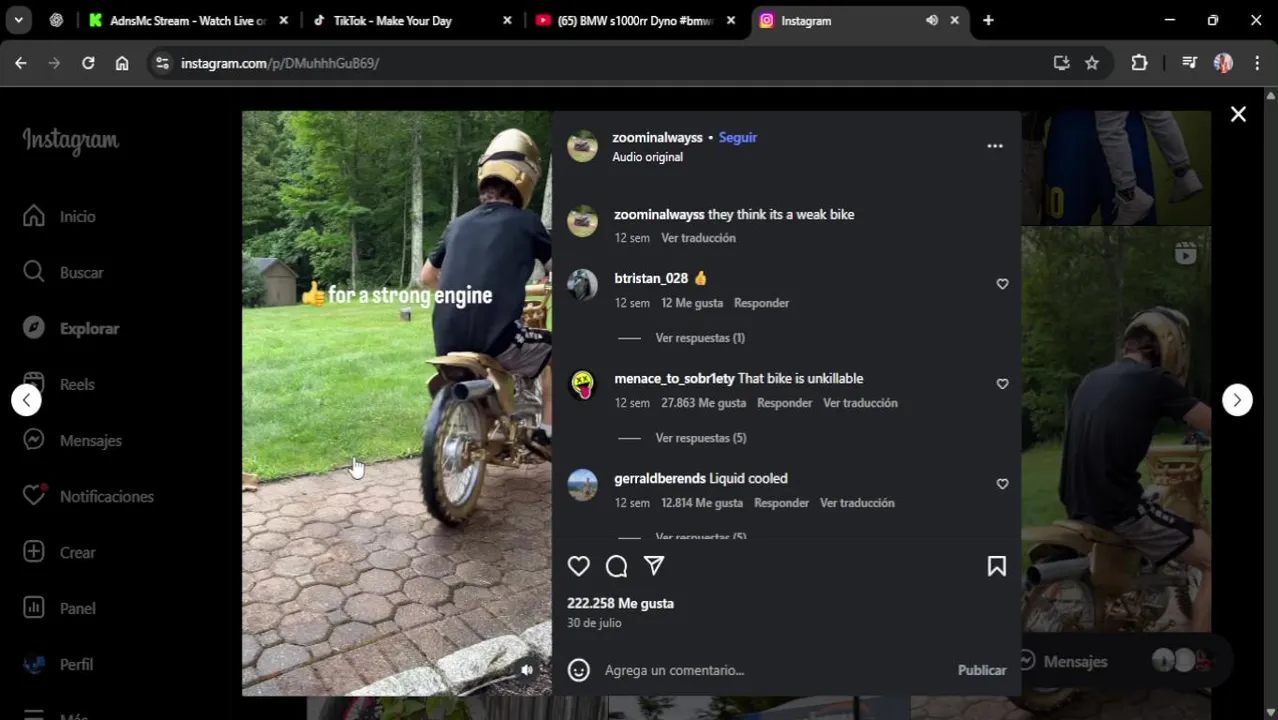The image size is (1278, 720).
Task: Open Explorar in the sidebar
Action: (71, 328)
